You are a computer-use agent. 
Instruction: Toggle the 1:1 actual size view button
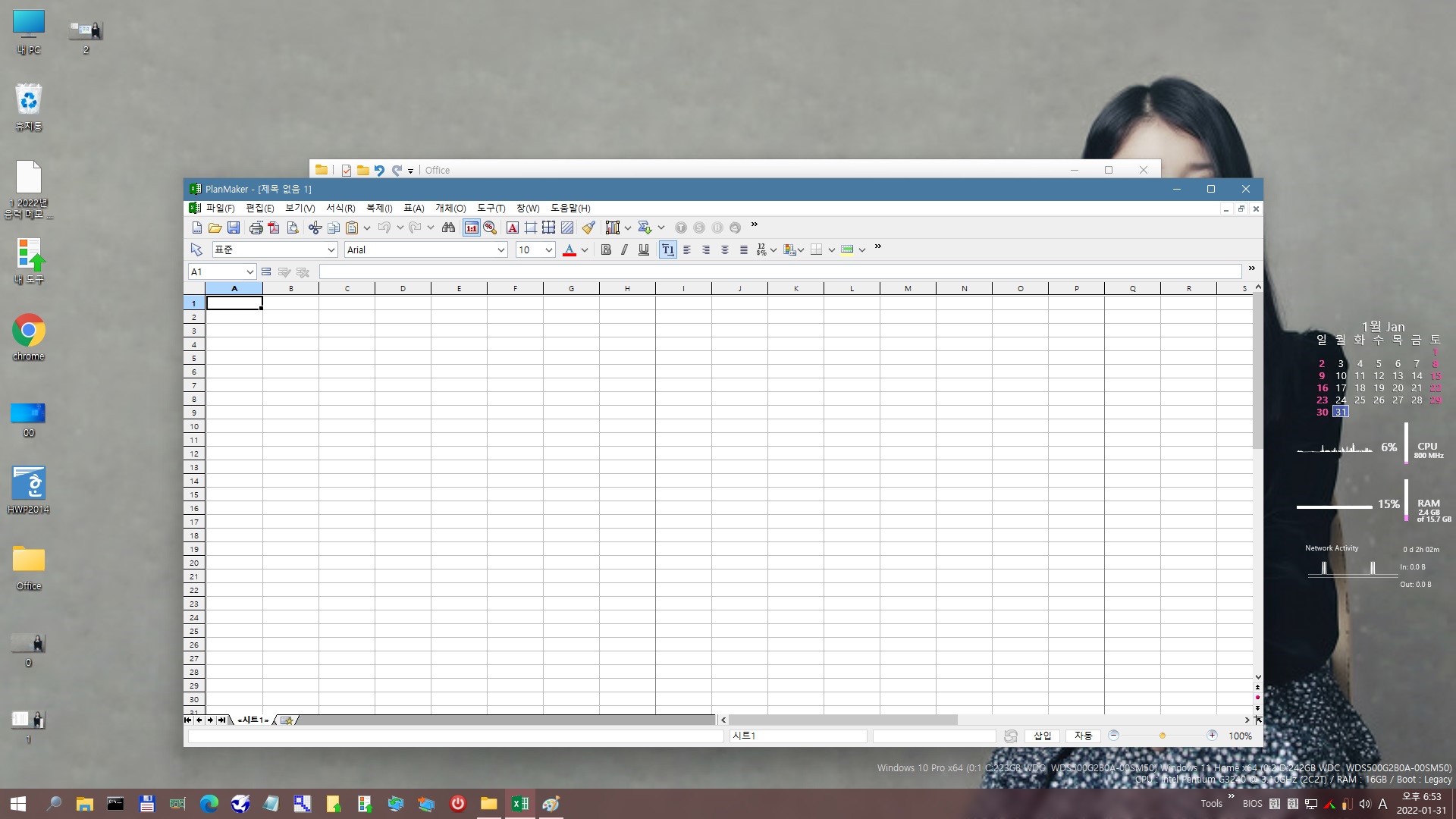tap(472, 227)
